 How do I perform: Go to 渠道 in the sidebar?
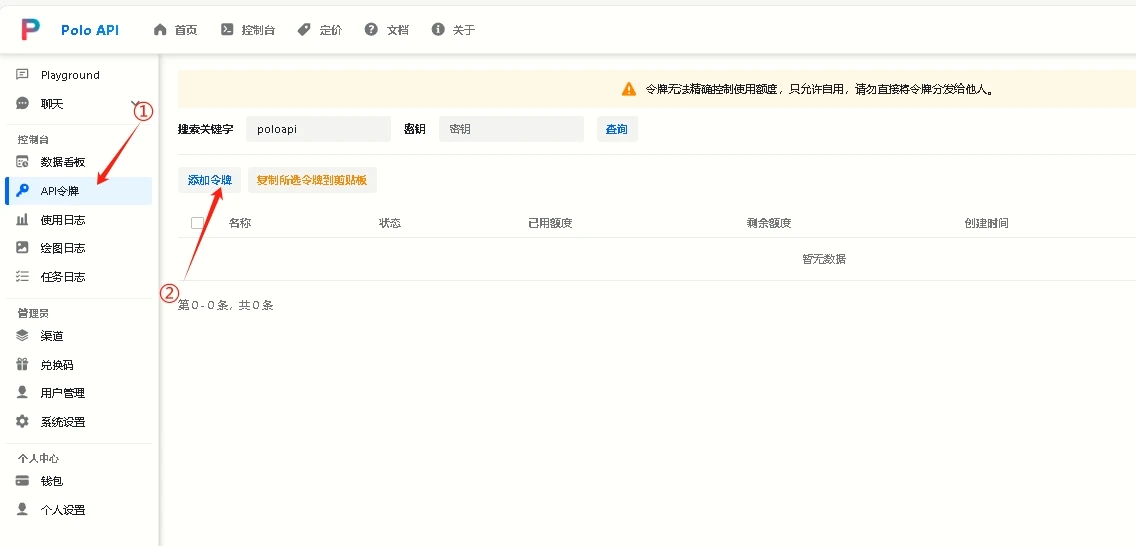coord(79,335)
